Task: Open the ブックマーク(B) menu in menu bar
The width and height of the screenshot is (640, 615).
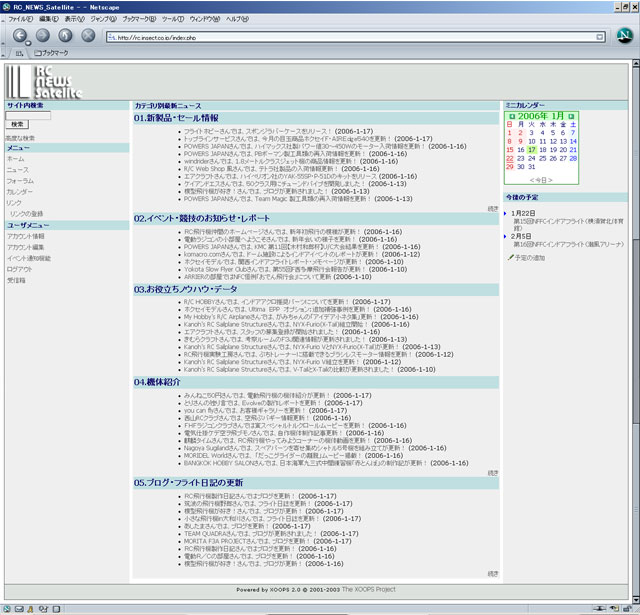Action: click(137, 19)
